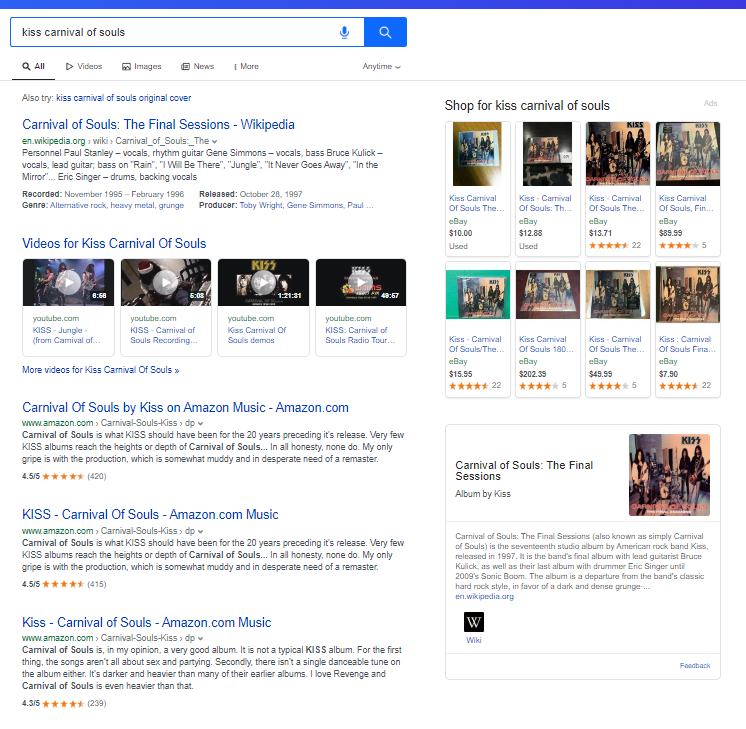
Task: Try 'kiss carnival of souls original cover' suggestion
Action: (124, 98)
